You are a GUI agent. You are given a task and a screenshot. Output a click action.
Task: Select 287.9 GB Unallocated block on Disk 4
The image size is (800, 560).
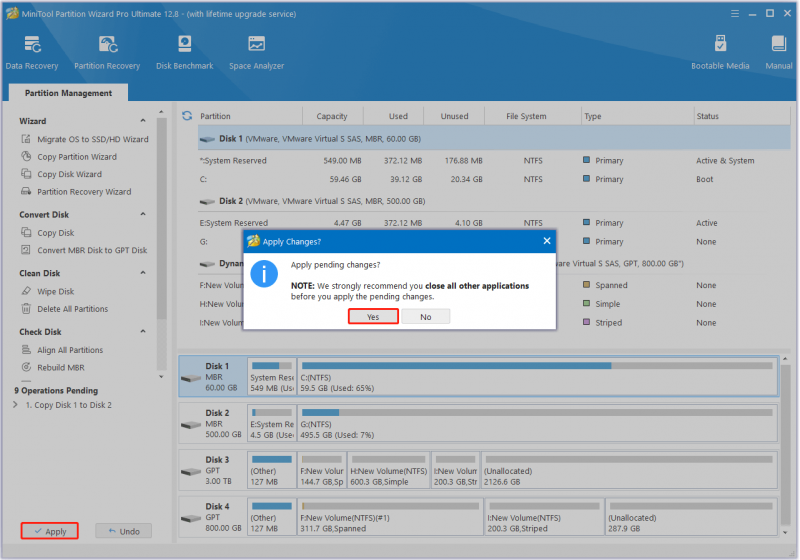pos(691,517)
